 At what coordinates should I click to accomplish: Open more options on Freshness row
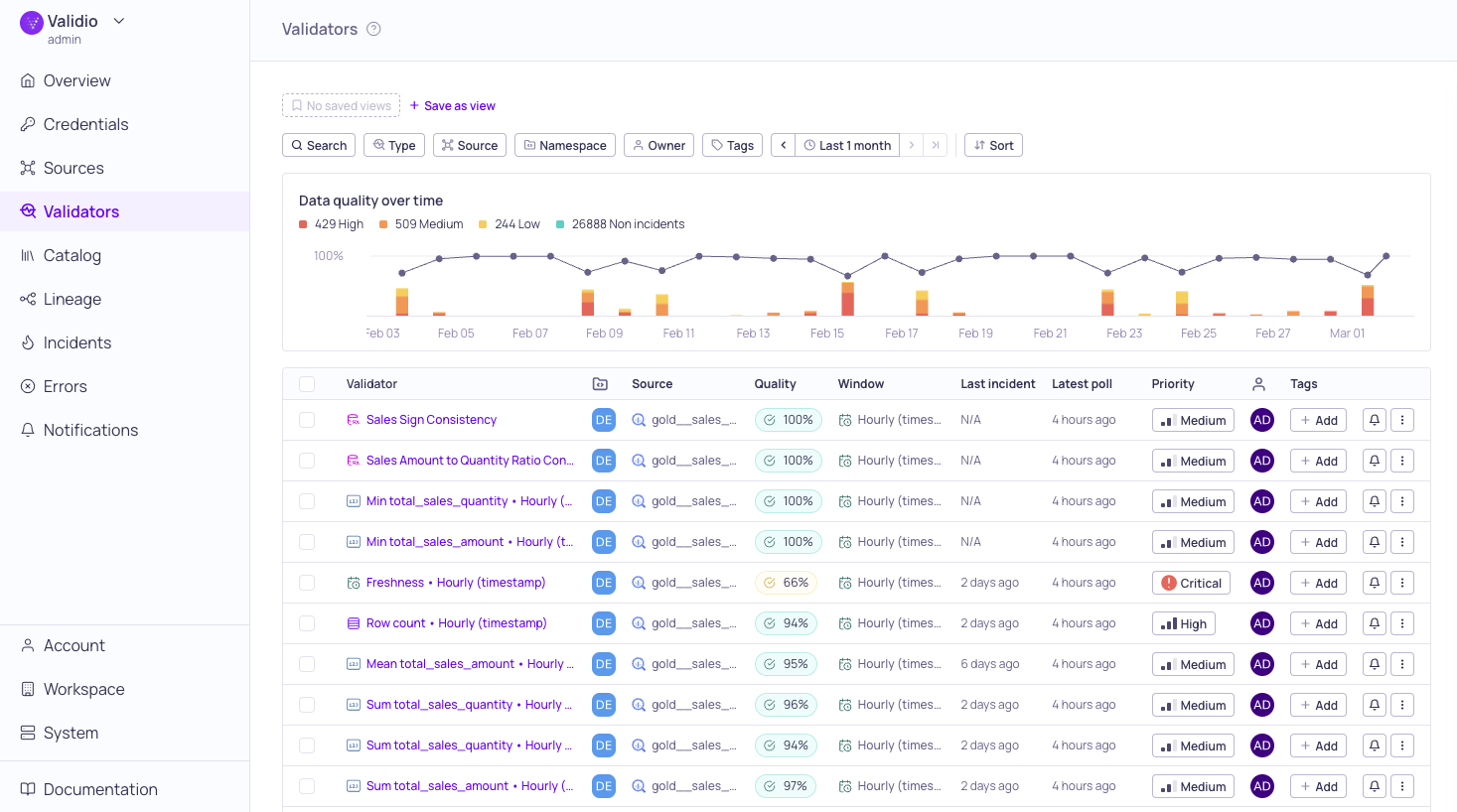pos(1402,583)
